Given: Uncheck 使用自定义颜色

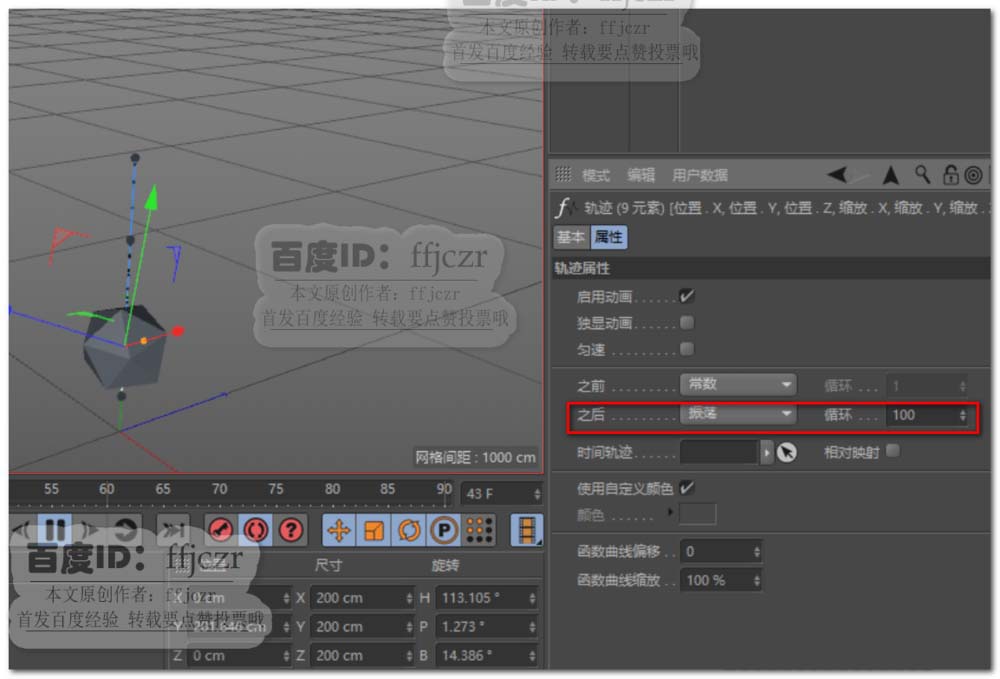Looking at the screenshot, I should 687,488.
